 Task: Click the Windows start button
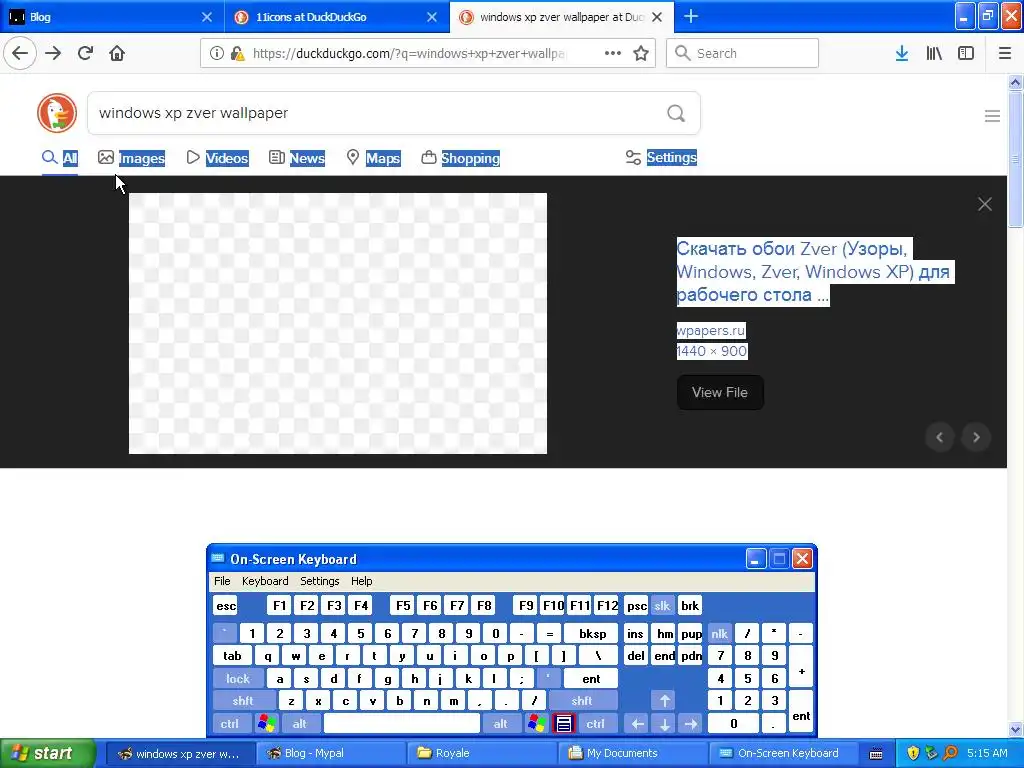47,753
